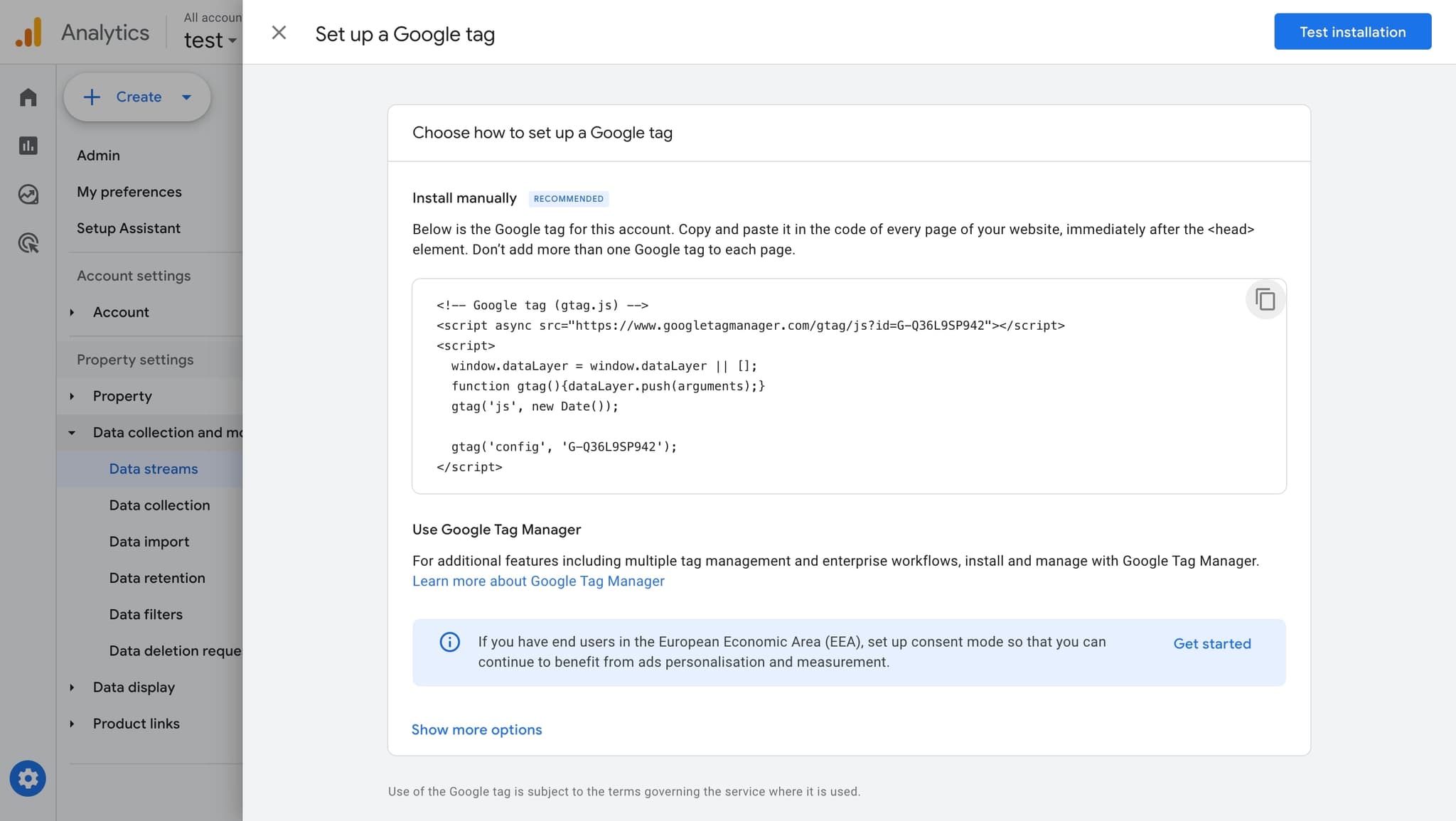This screenshot has width=1456, height=821.
Task: Click Get started for consent mode
Action: [1211, 643]
